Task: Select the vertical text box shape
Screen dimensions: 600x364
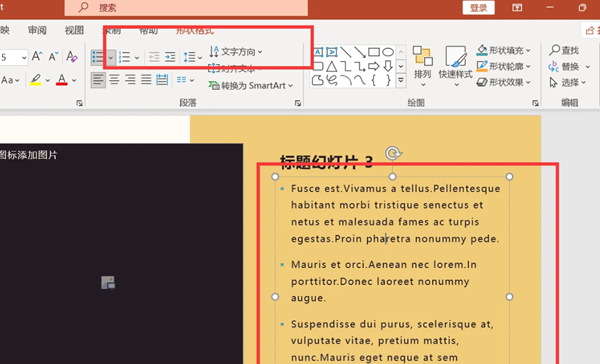Action: point(332,52)
